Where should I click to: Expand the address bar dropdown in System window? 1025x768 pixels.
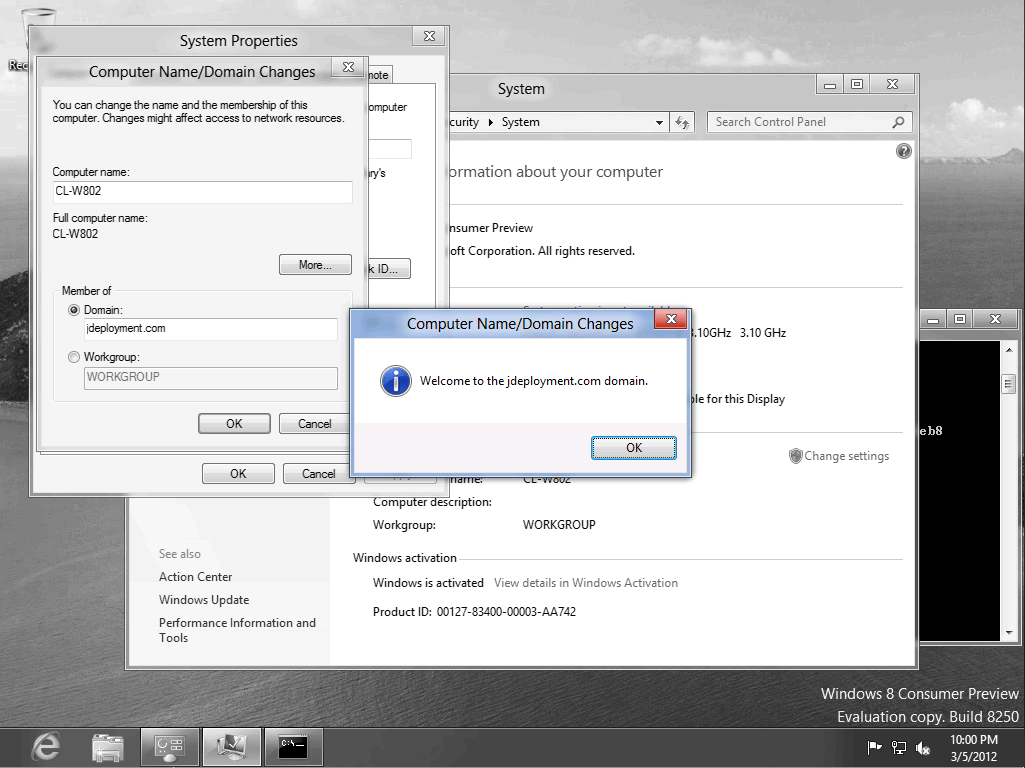pos(659,122)
